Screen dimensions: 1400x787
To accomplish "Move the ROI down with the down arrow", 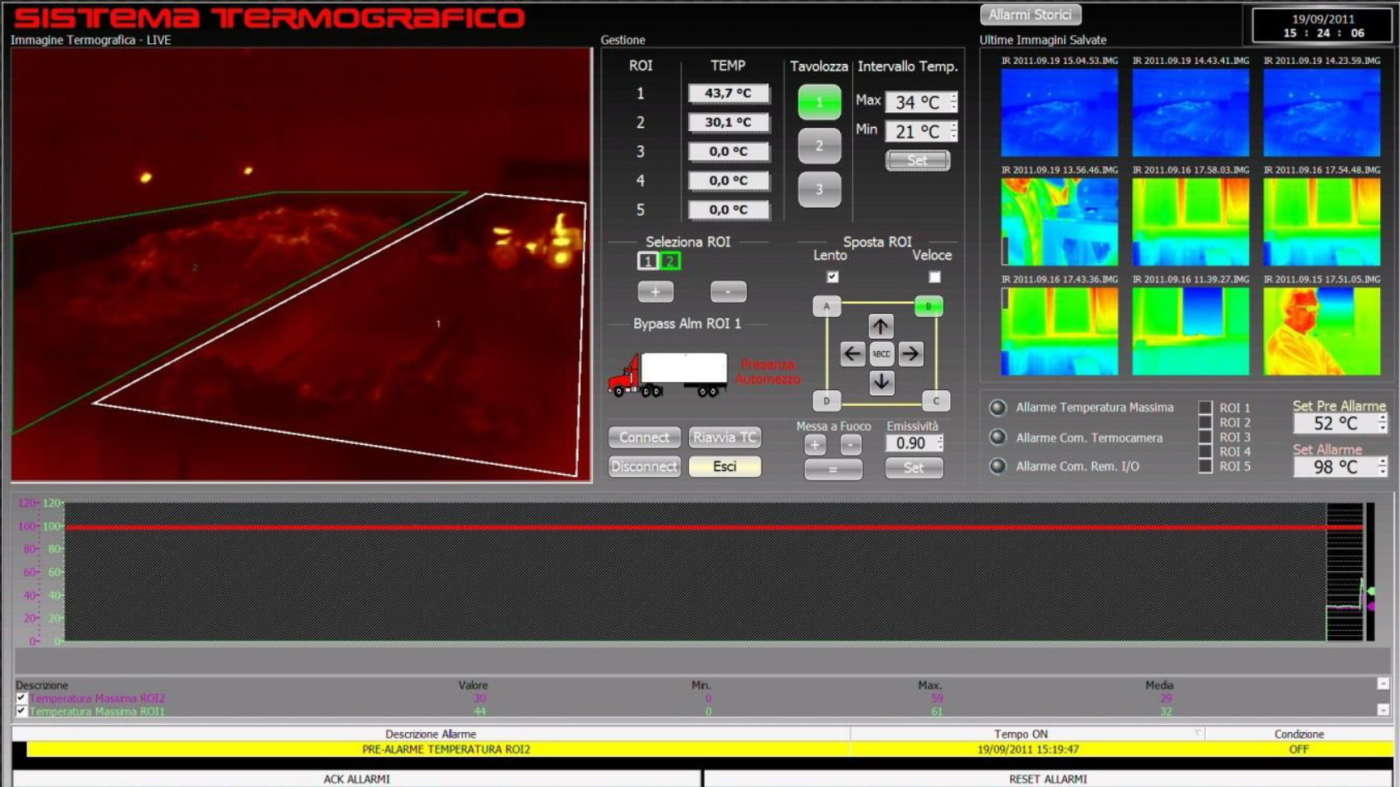I will tap(881, 381).
